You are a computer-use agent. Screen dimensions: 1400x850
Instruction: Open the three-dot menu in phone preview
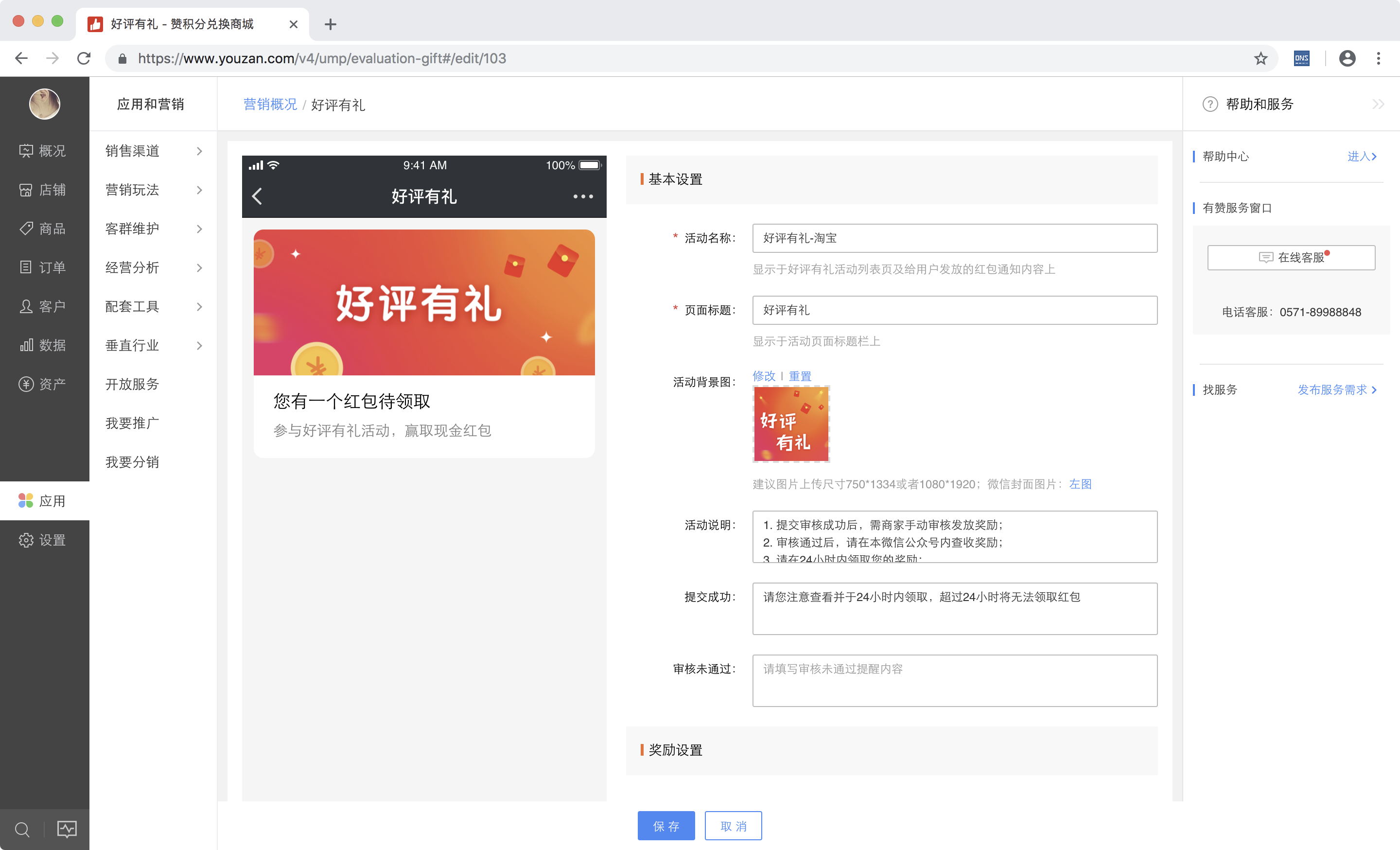pyautogui.click(x=583, y=196)
